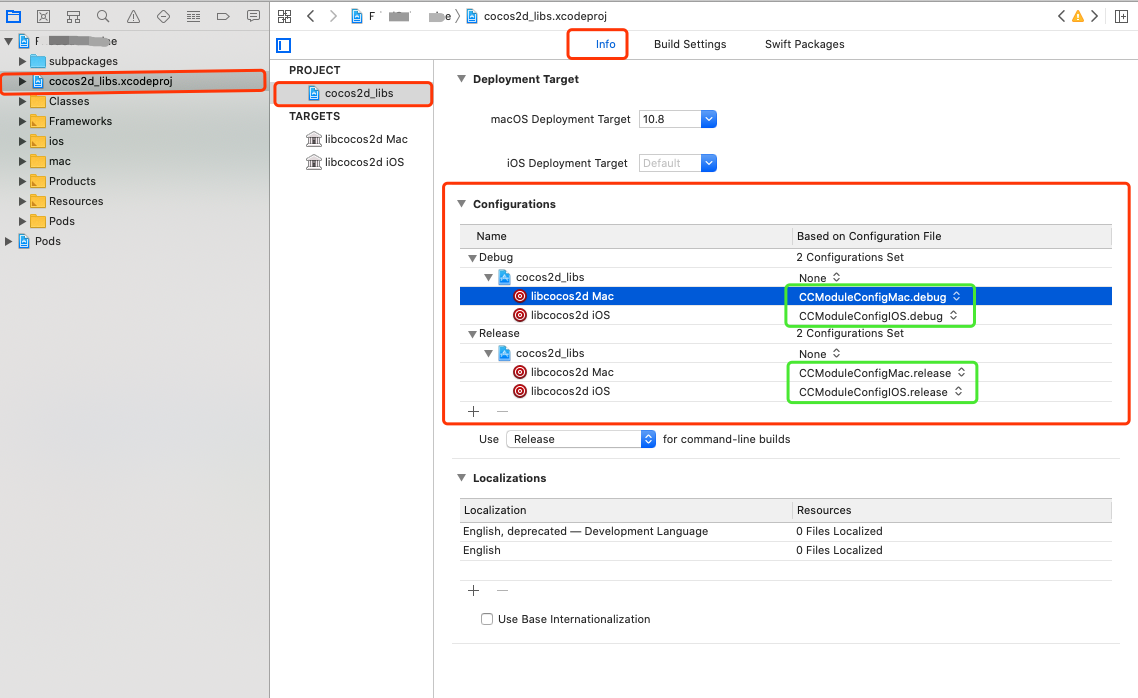The height and width of the screenshot is (698, 1138).
Task: Collapse the Configurations section triangle
Action: tap(461, 204)
